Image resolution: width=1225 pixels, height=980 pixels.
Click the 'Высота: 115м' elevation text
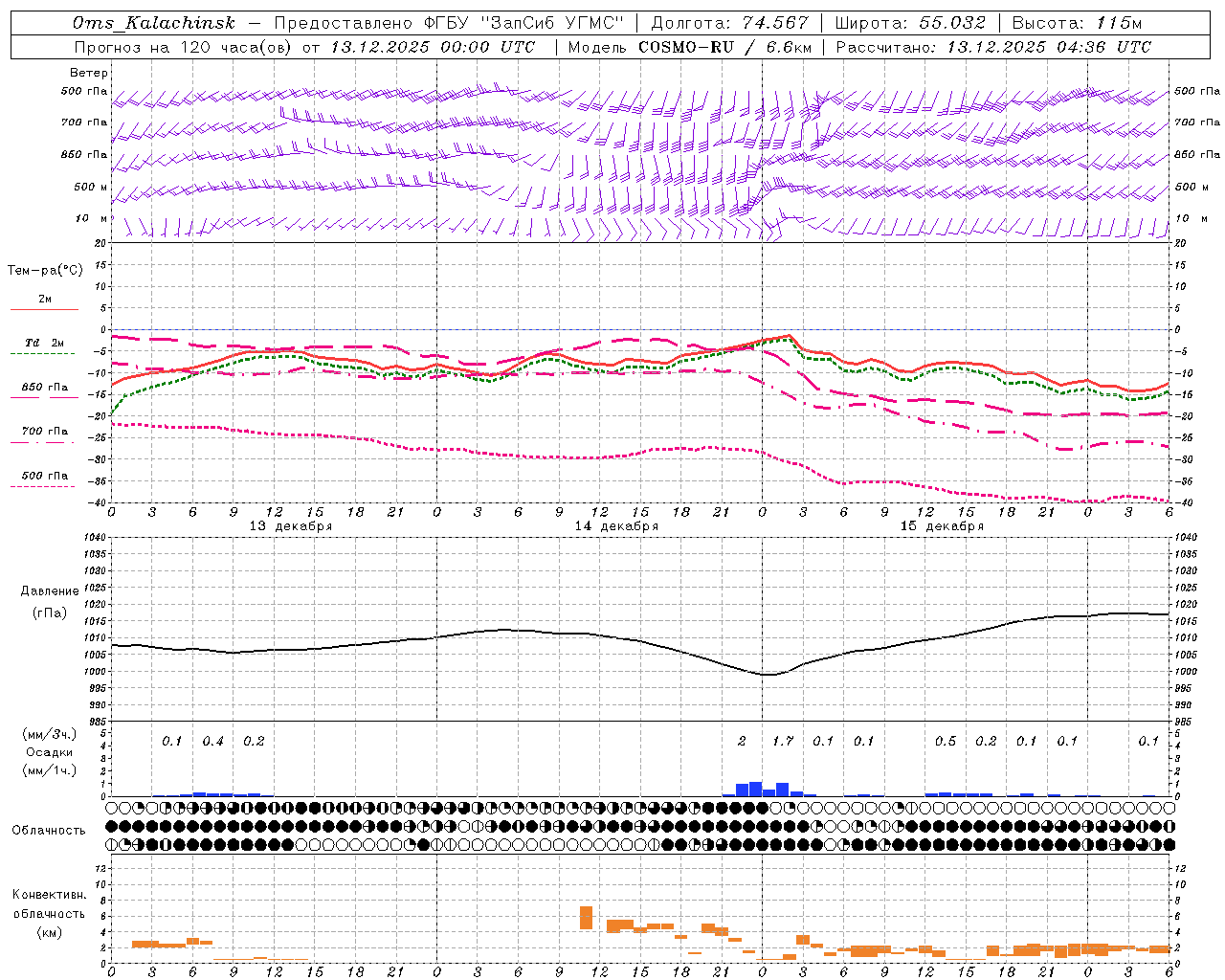tap(1077, 23)
